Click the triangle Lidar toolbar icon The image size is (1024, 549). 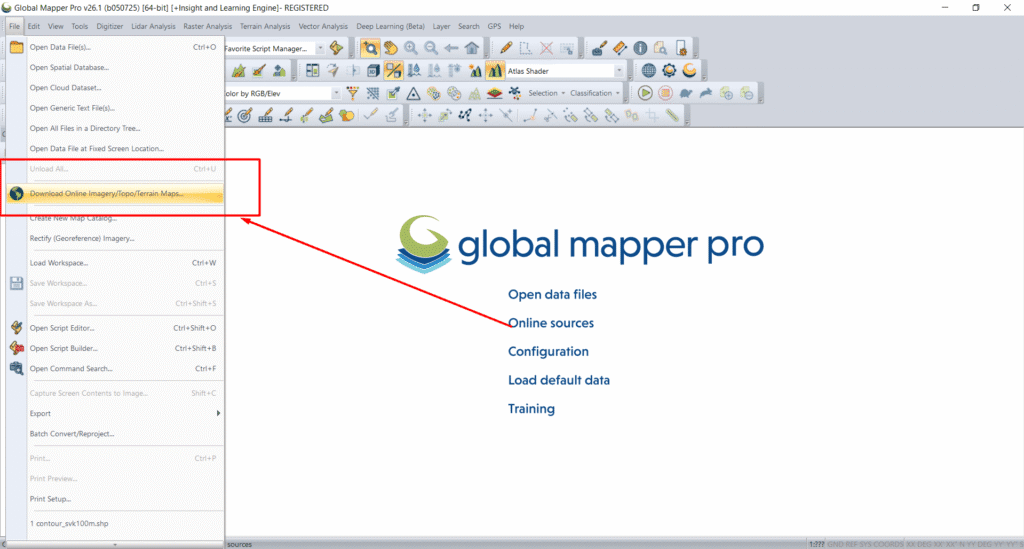(413, 93)
